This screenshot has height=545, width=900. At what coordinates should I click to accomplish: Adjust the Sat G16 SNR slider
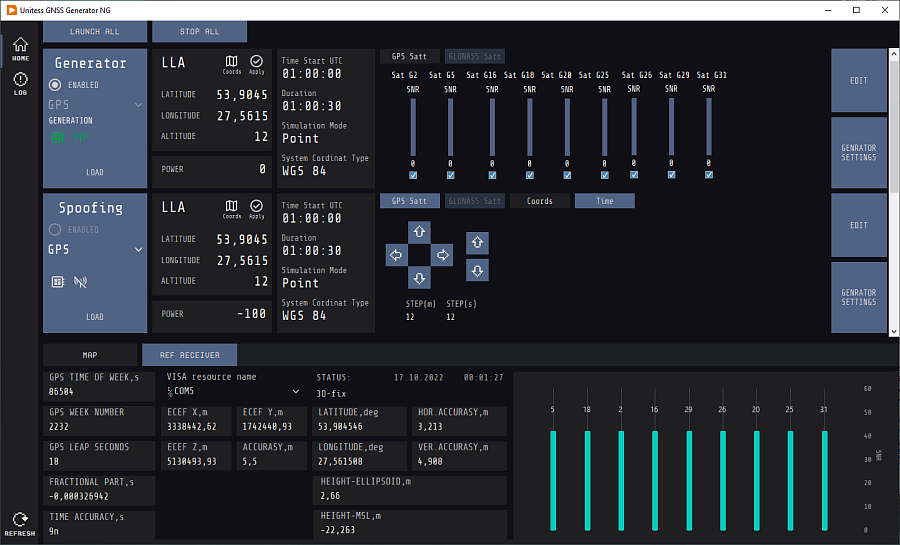(490, 126)
